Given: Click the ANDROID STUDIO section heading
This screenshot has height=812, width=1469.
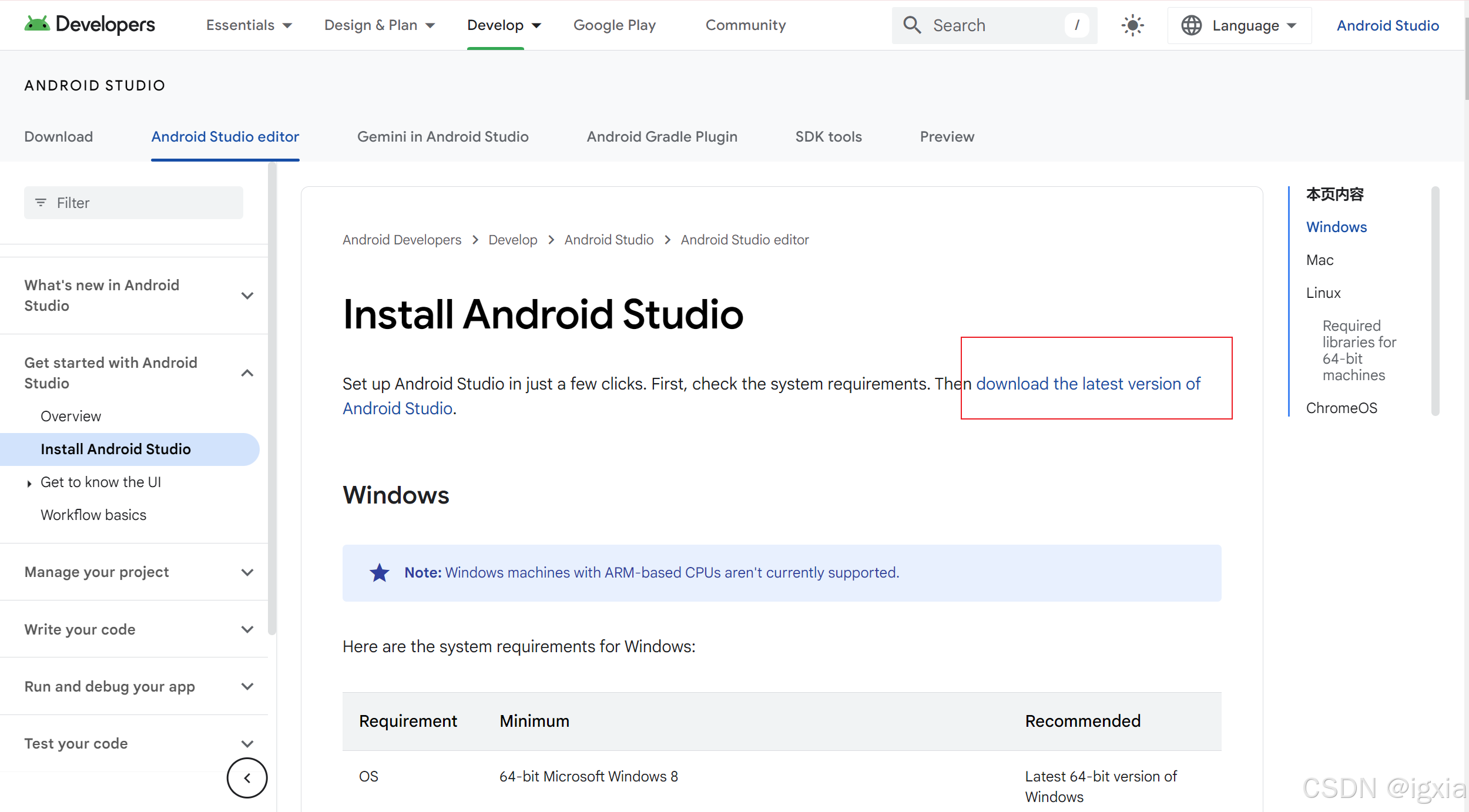Looking at the screenshot, I should 95,85.
